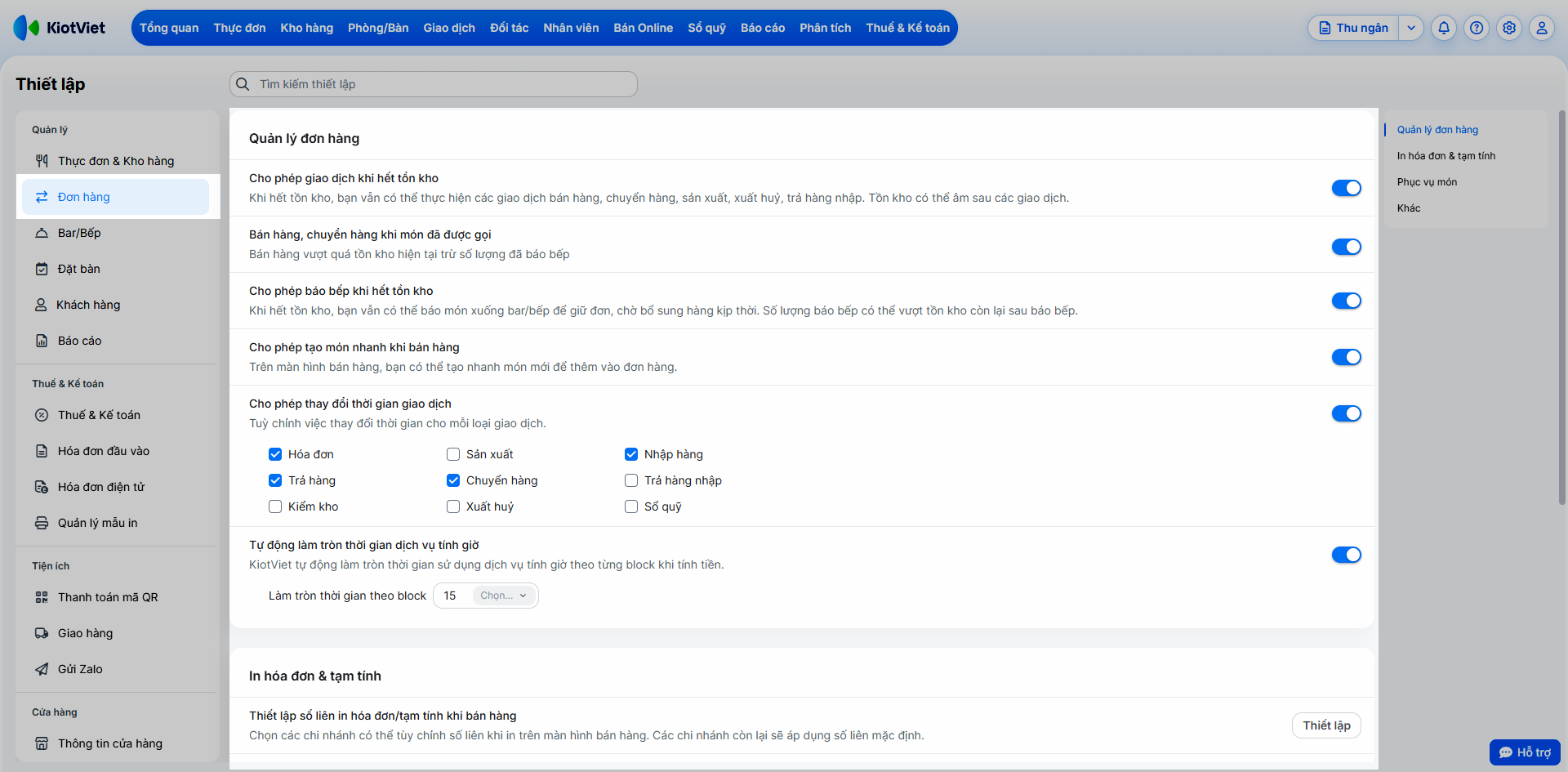Screen dimensions: 1568x772
Task: Click the Thuế & Kế toán sidebar icon
Action: click(x=42, y=415)
